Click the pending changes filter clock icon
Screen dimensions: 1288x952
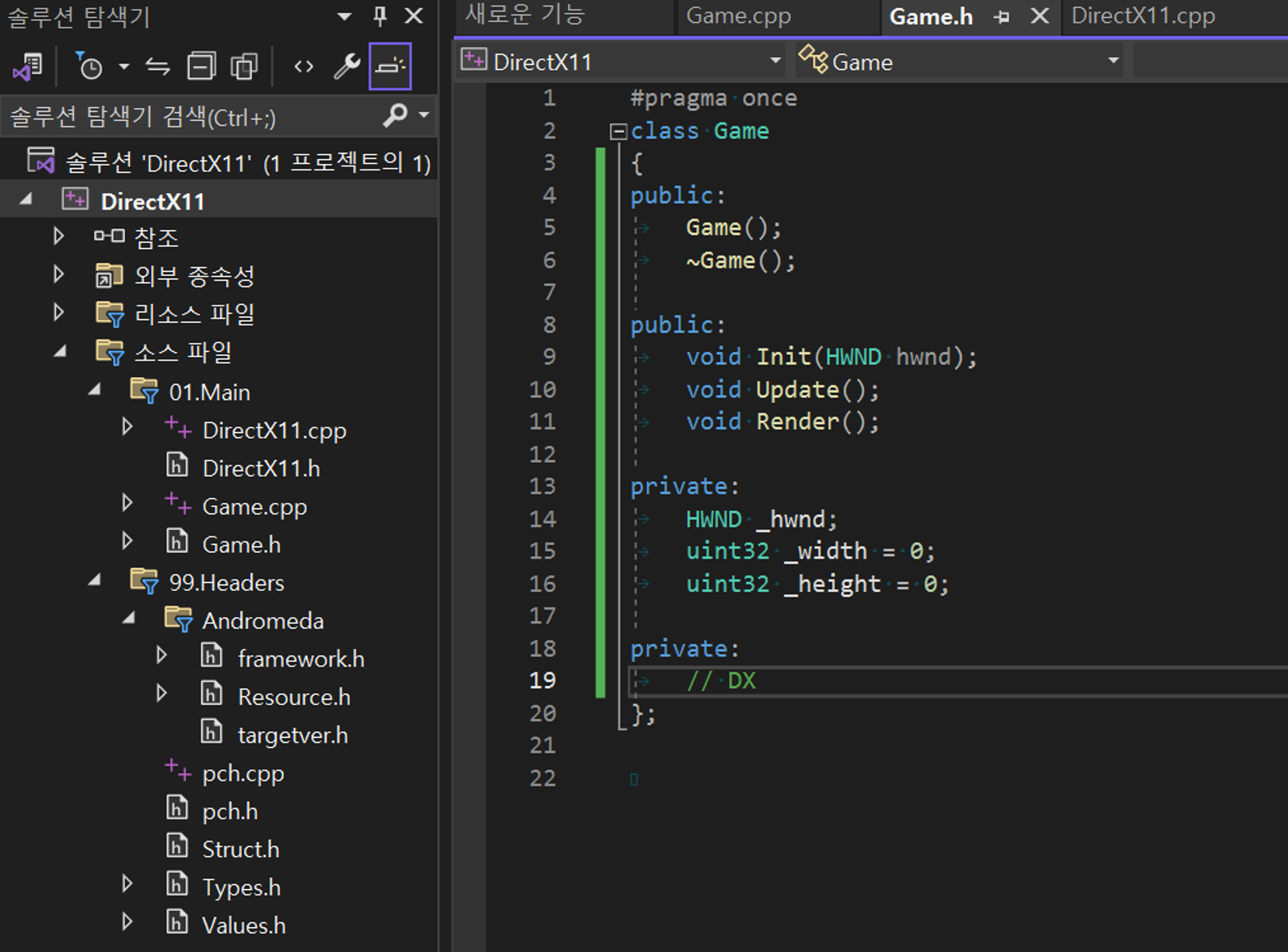(x=89, y=66)
